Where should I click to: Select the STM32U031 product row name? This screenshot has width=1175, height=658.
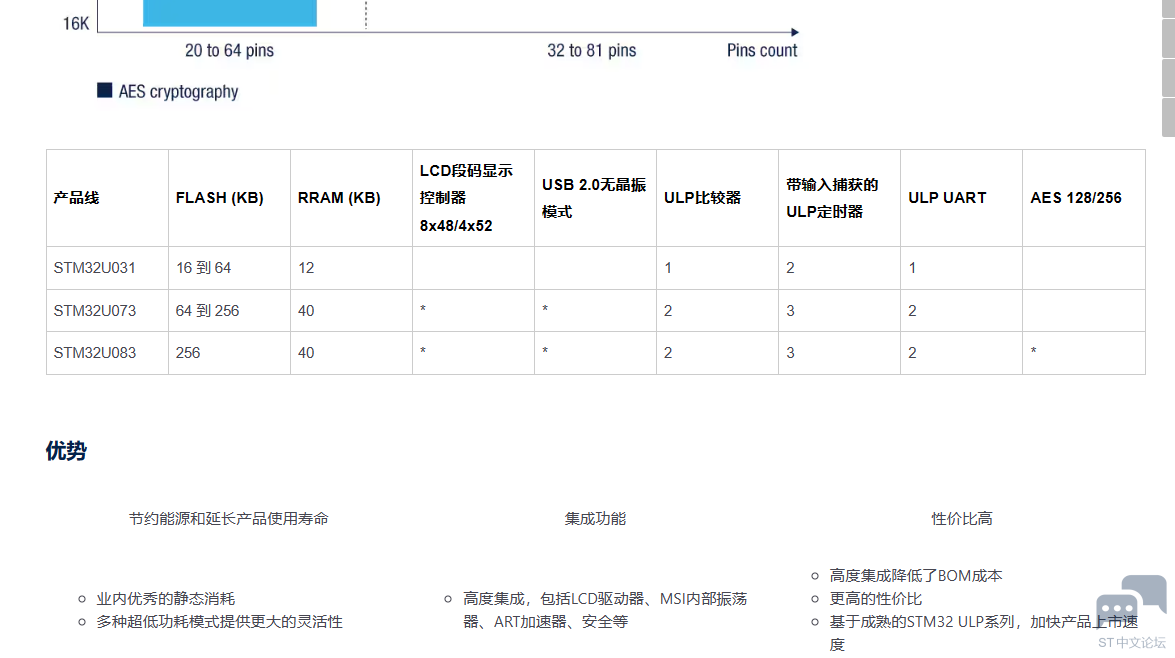95,268
